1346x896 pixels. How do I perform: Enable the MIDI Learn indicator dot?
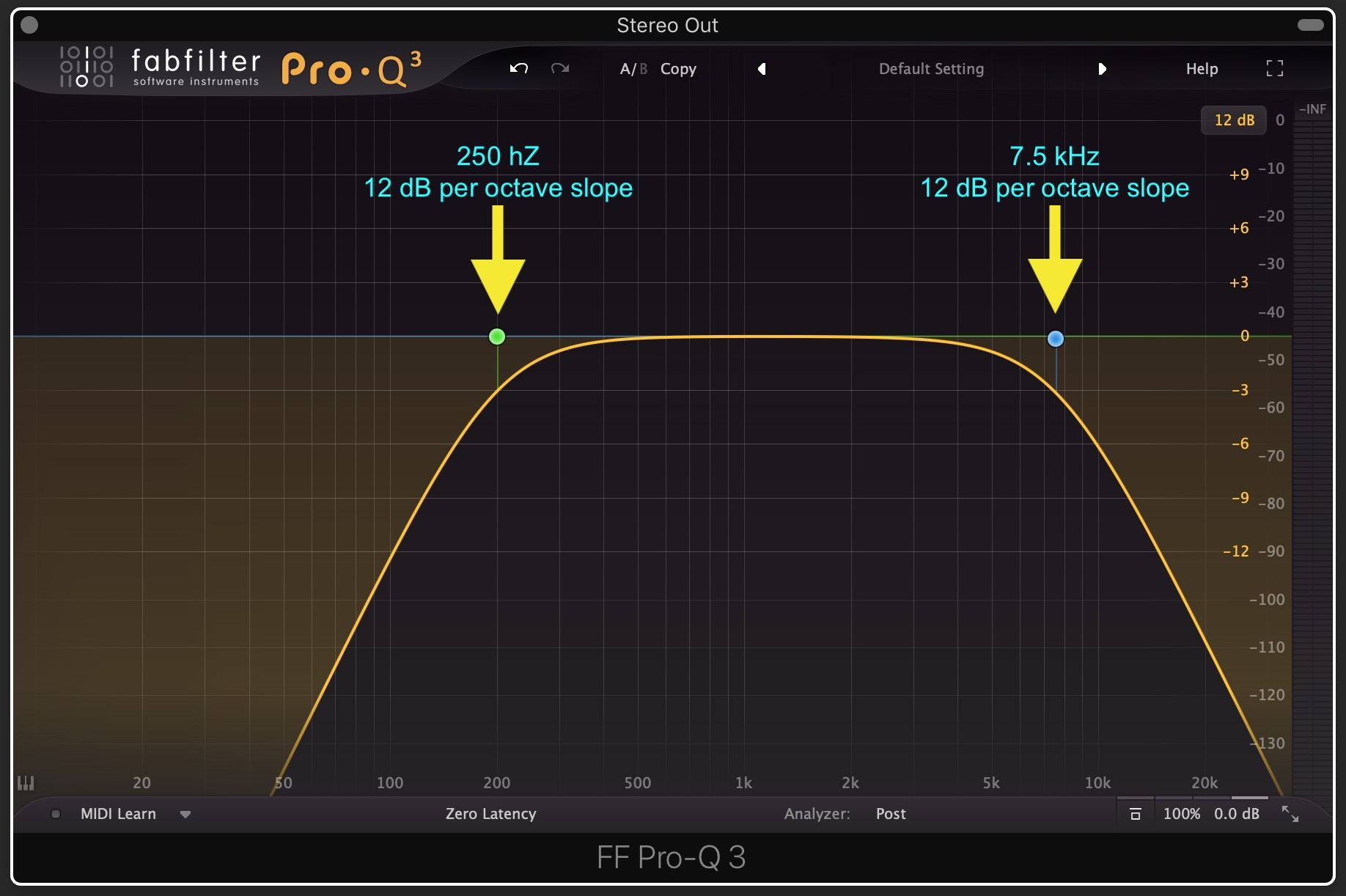click(56, 814)
